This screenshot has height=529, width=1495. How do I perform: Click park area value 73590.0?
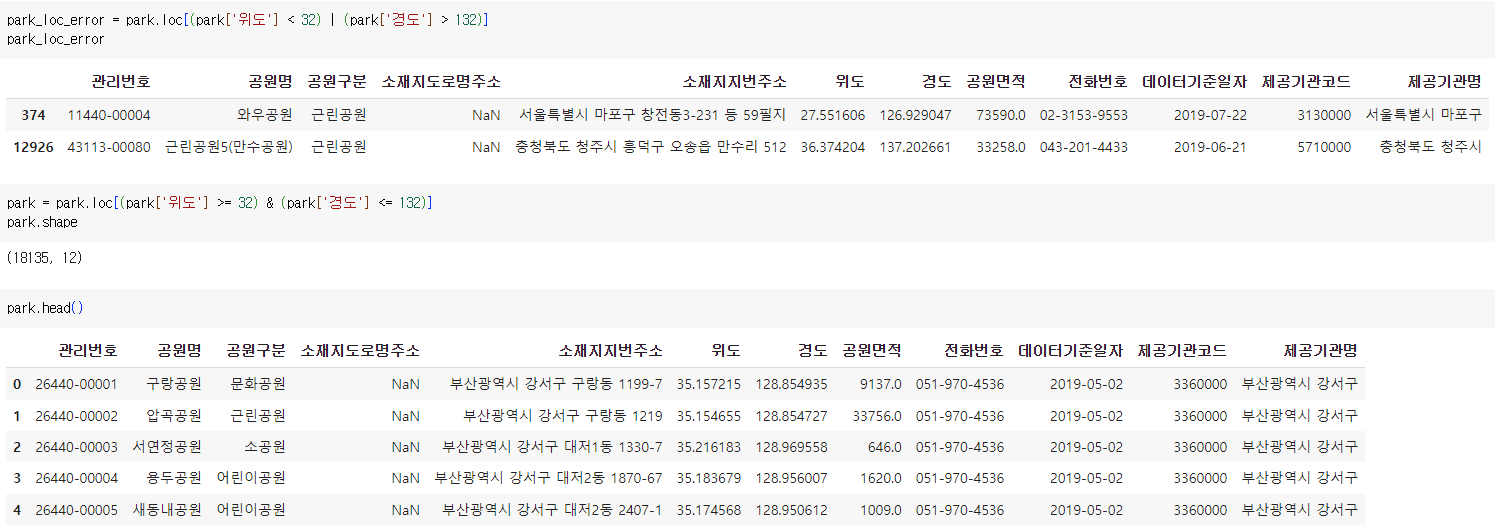1001,115
